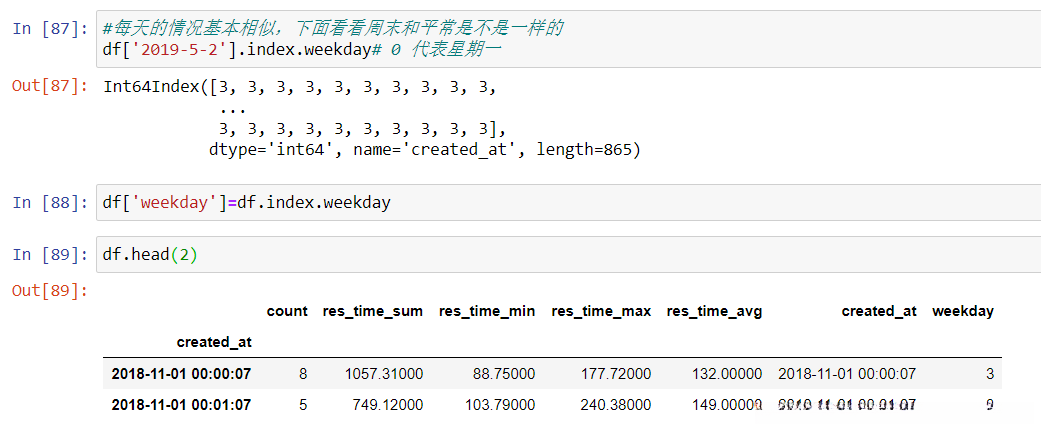Click the res_time_max column header
This screenshot has height=432, width=1041.
(x=601, y=311)
